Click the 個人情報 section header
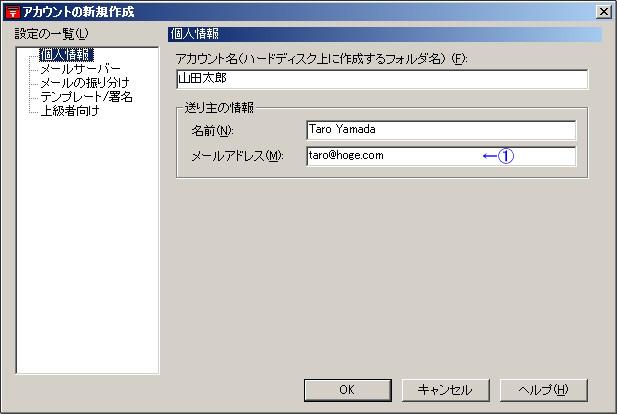Image resolution: width=617 pixels, height=414 pixels. click(384, 34)
